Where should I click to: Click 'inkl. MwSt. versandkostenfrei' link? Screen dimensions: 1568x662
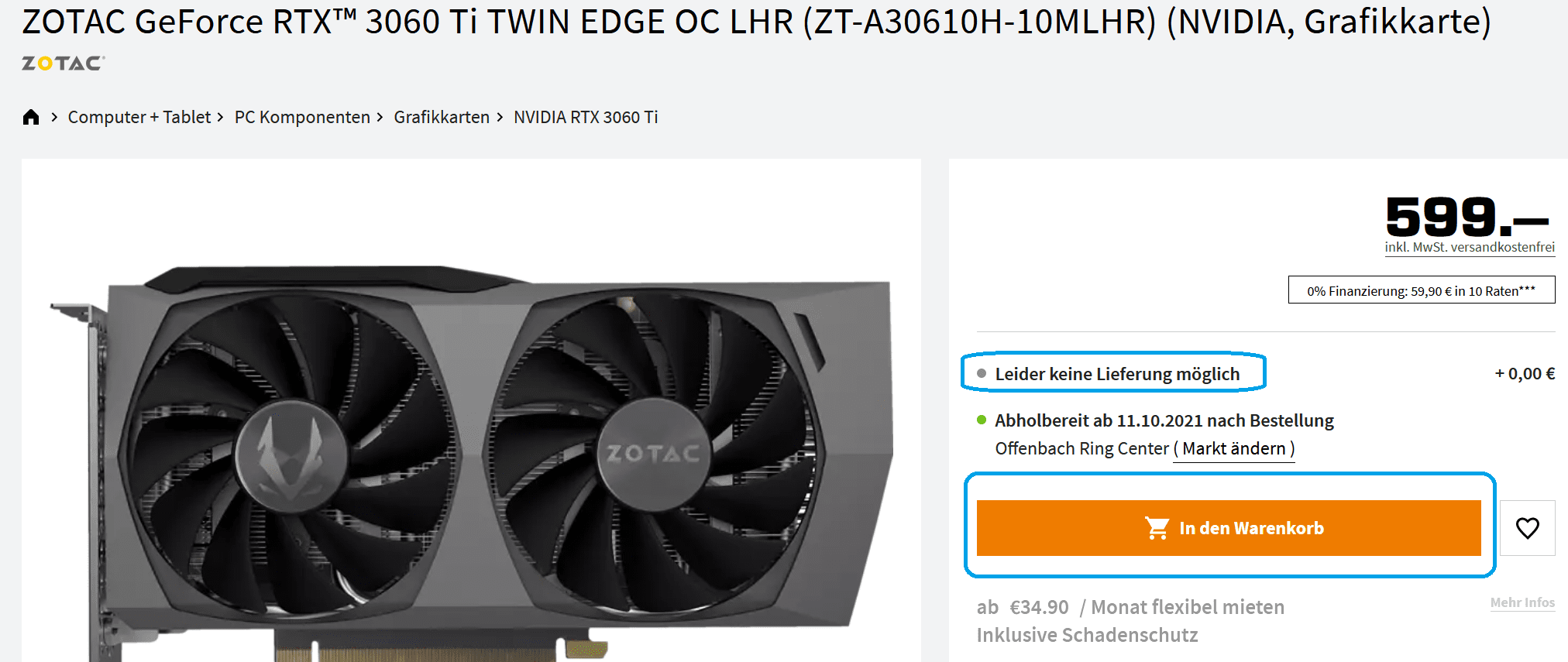(1470, 247)
